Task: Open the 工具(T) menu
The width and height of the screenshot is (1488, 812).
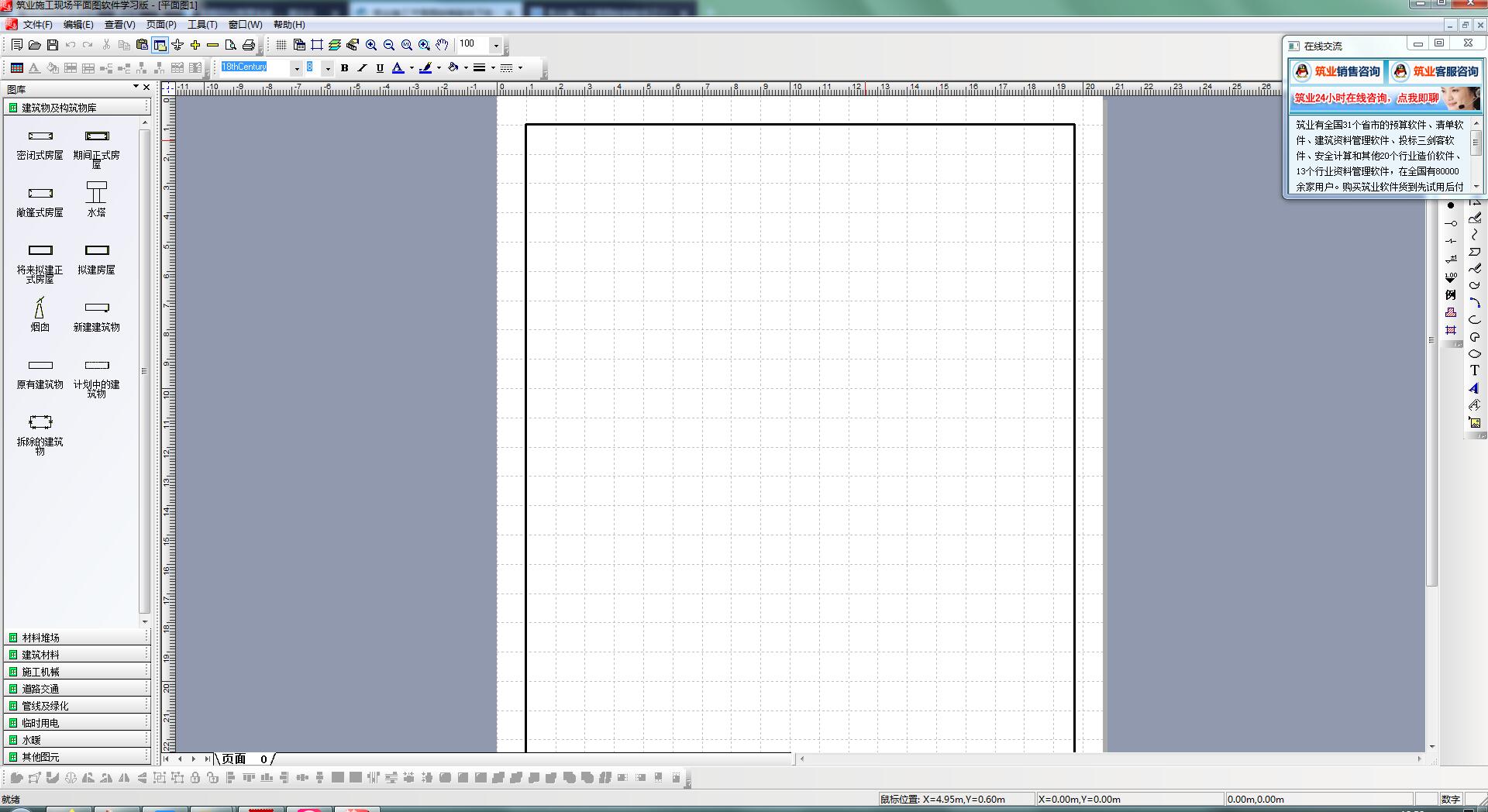Action: 202,25
